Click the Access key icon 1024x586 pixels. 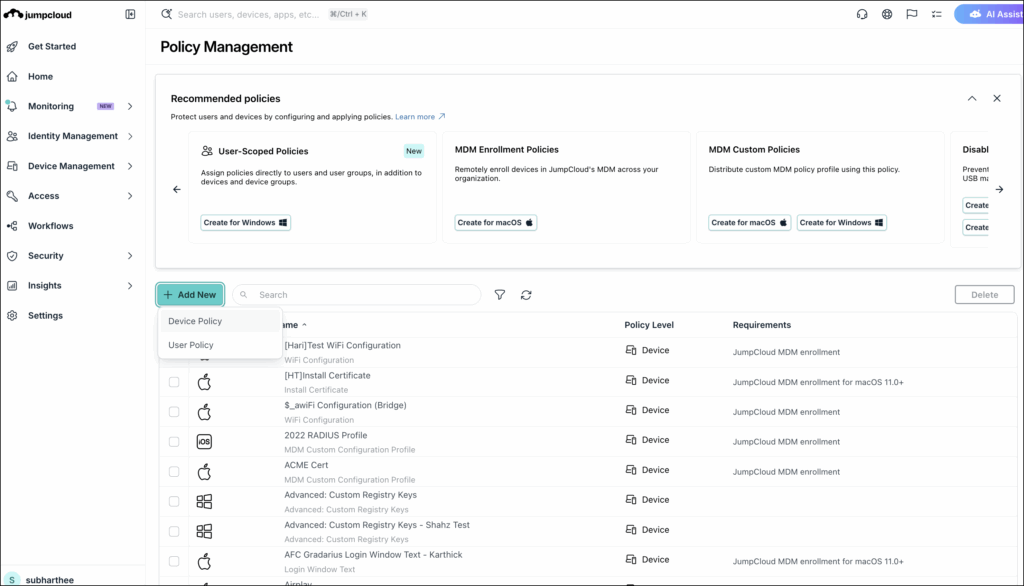point(12,196)
